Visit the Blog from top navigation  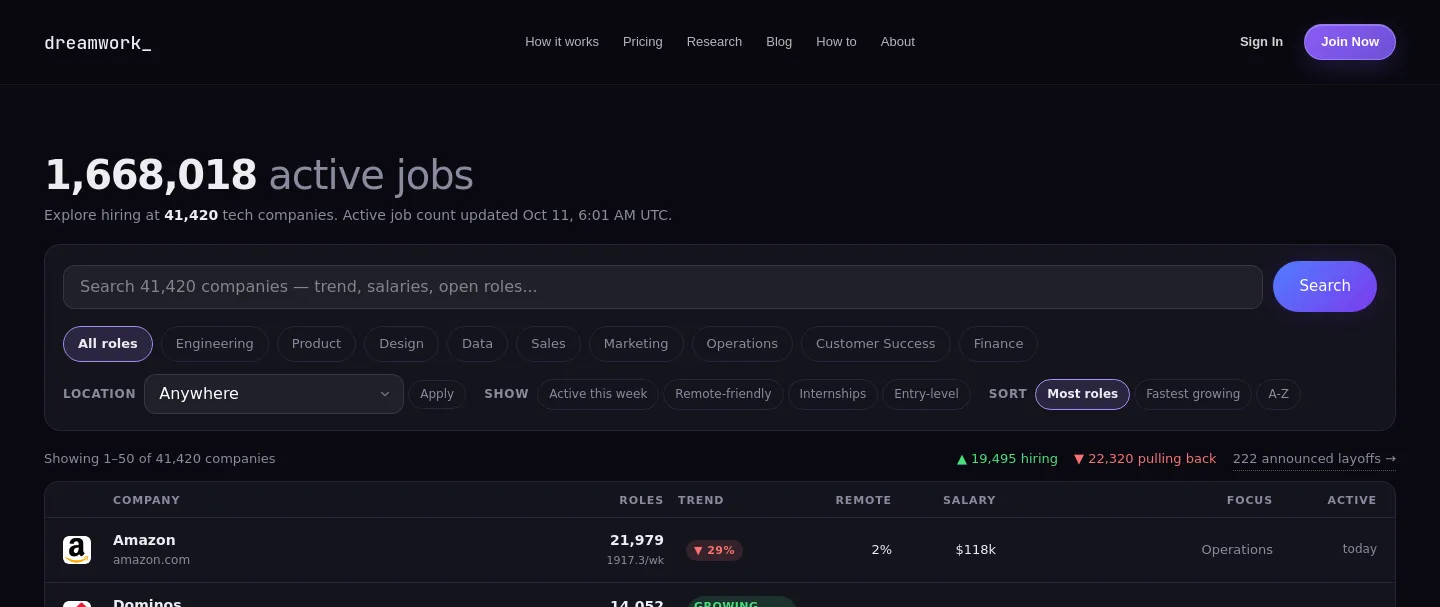click(779, 42)
